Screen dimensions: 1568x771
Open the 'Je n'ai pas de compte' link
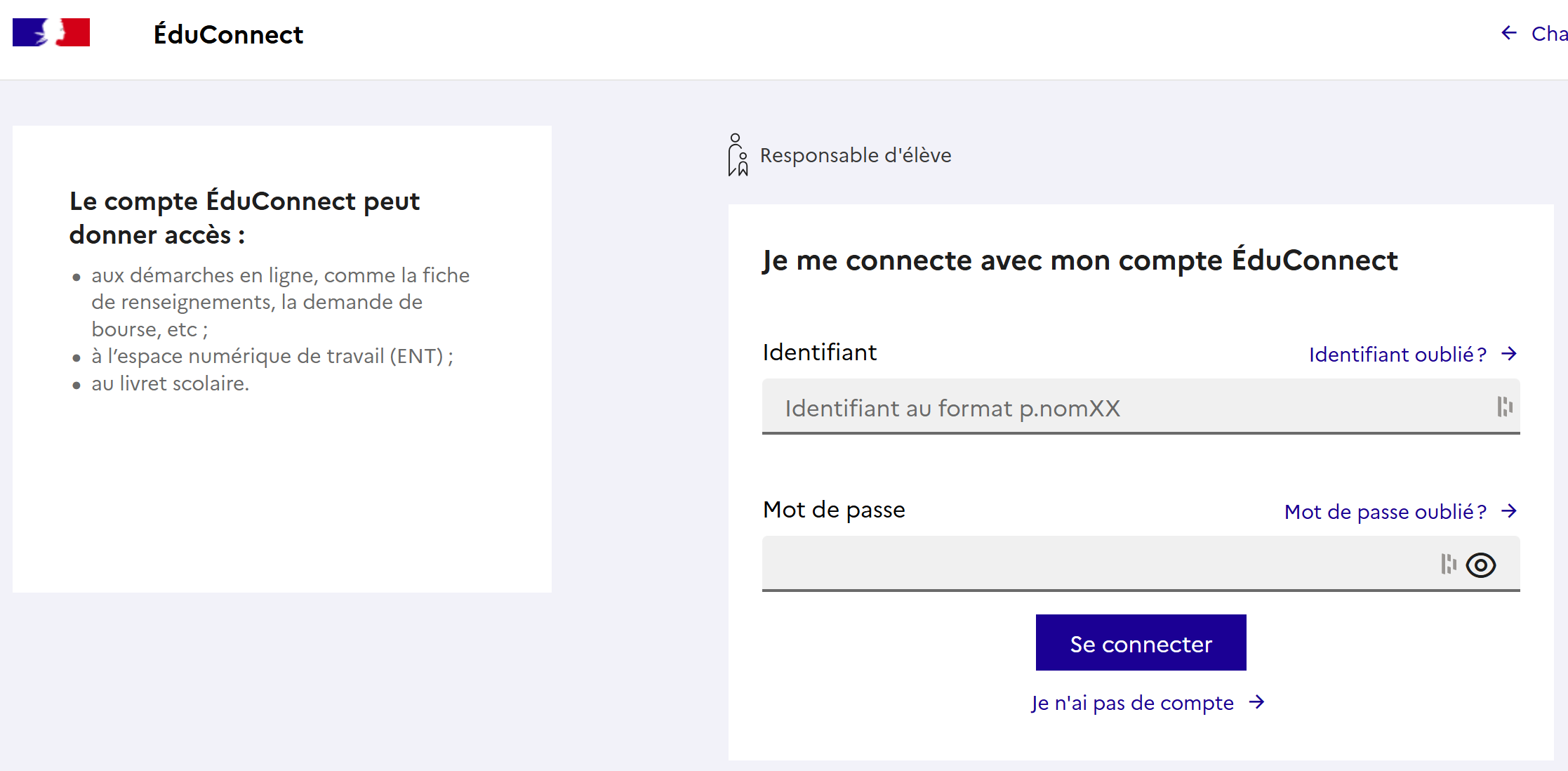click(x=1131, y=702)
